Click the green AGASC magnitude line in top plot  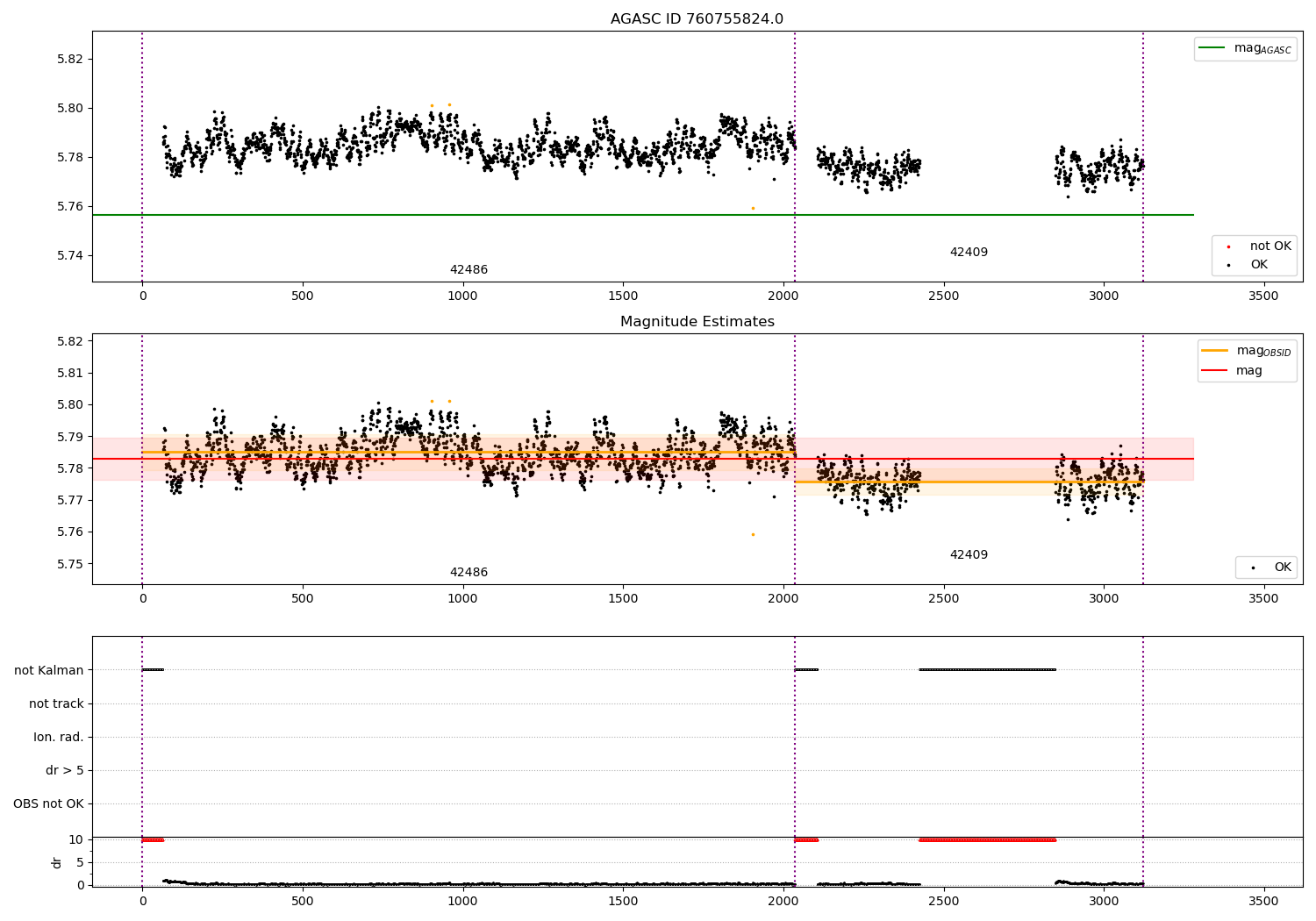pos(643,215)
